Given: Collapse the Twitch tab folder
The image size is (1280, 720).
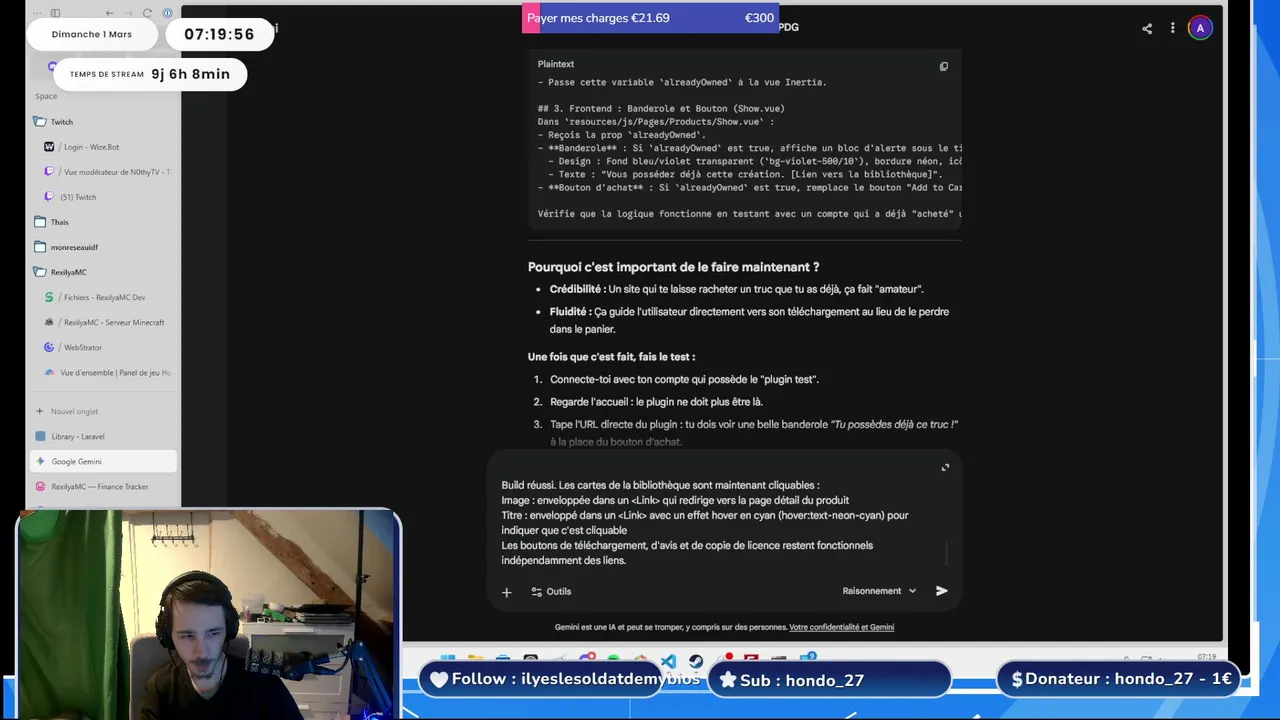Looking at the screenshot, I should (103, 122).
